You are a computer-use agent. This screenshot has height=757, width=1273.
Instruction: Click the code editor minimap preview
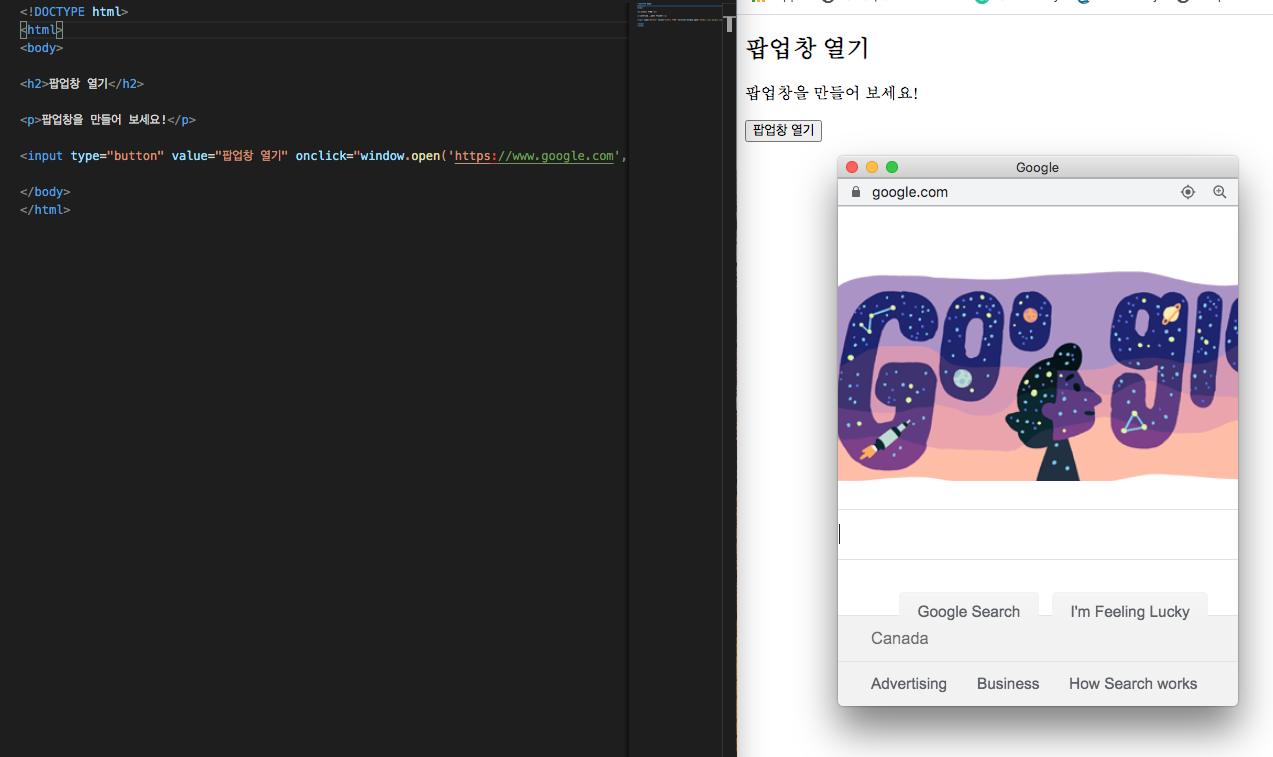677,15
